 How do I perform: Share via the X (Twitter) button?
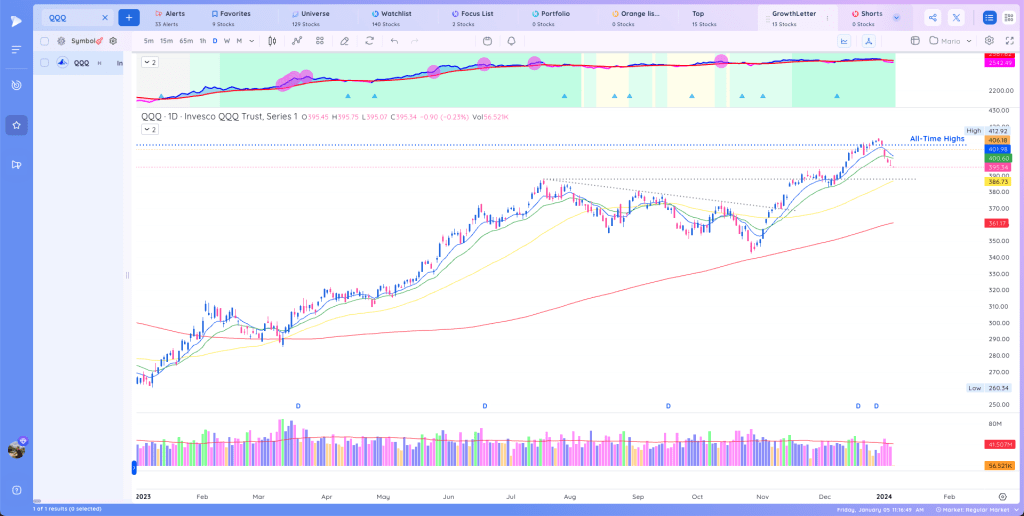click(957, 18)
